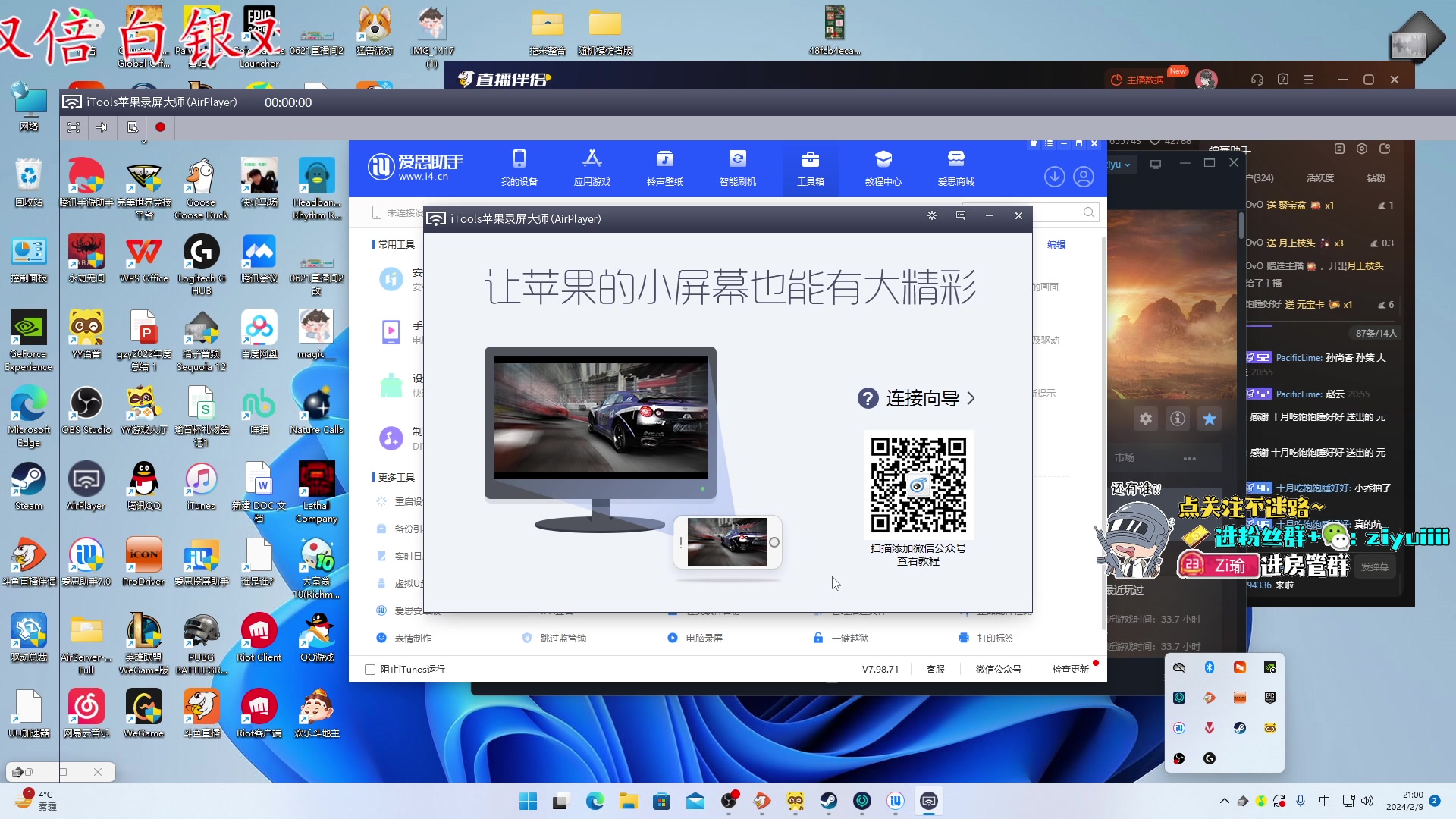Click the feedback icon in AirPlayer dialog
Image resolution: width=1456 pixels, height=819 pixels.
tap(961, 215)
